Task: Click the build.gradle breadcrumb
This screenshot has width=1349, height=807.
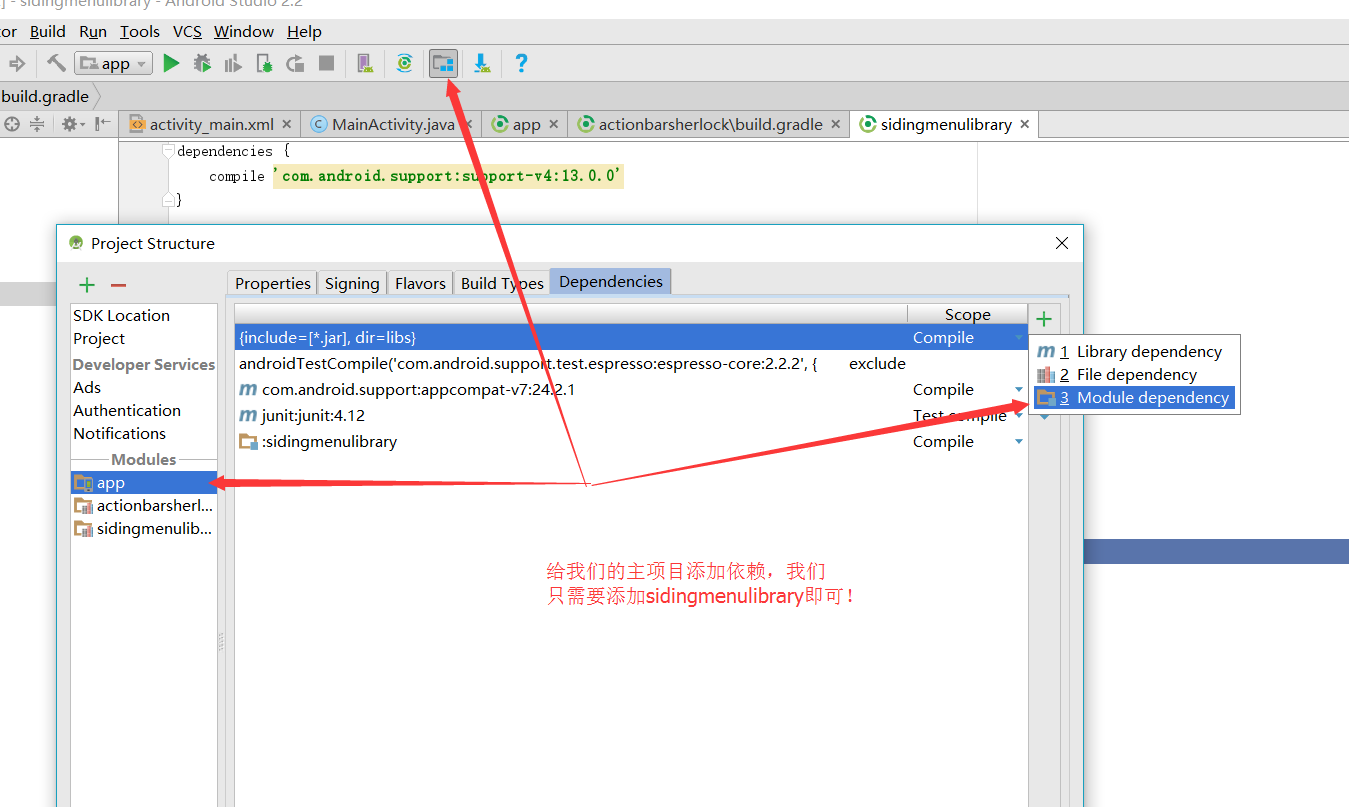Action: (x=45, y=97)
